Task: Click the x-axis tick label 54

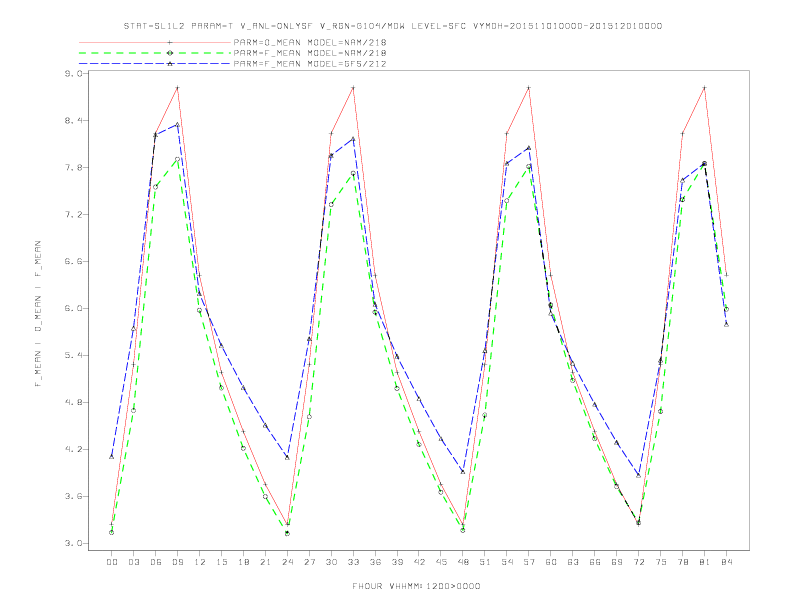Action: [x=507, y=562]
